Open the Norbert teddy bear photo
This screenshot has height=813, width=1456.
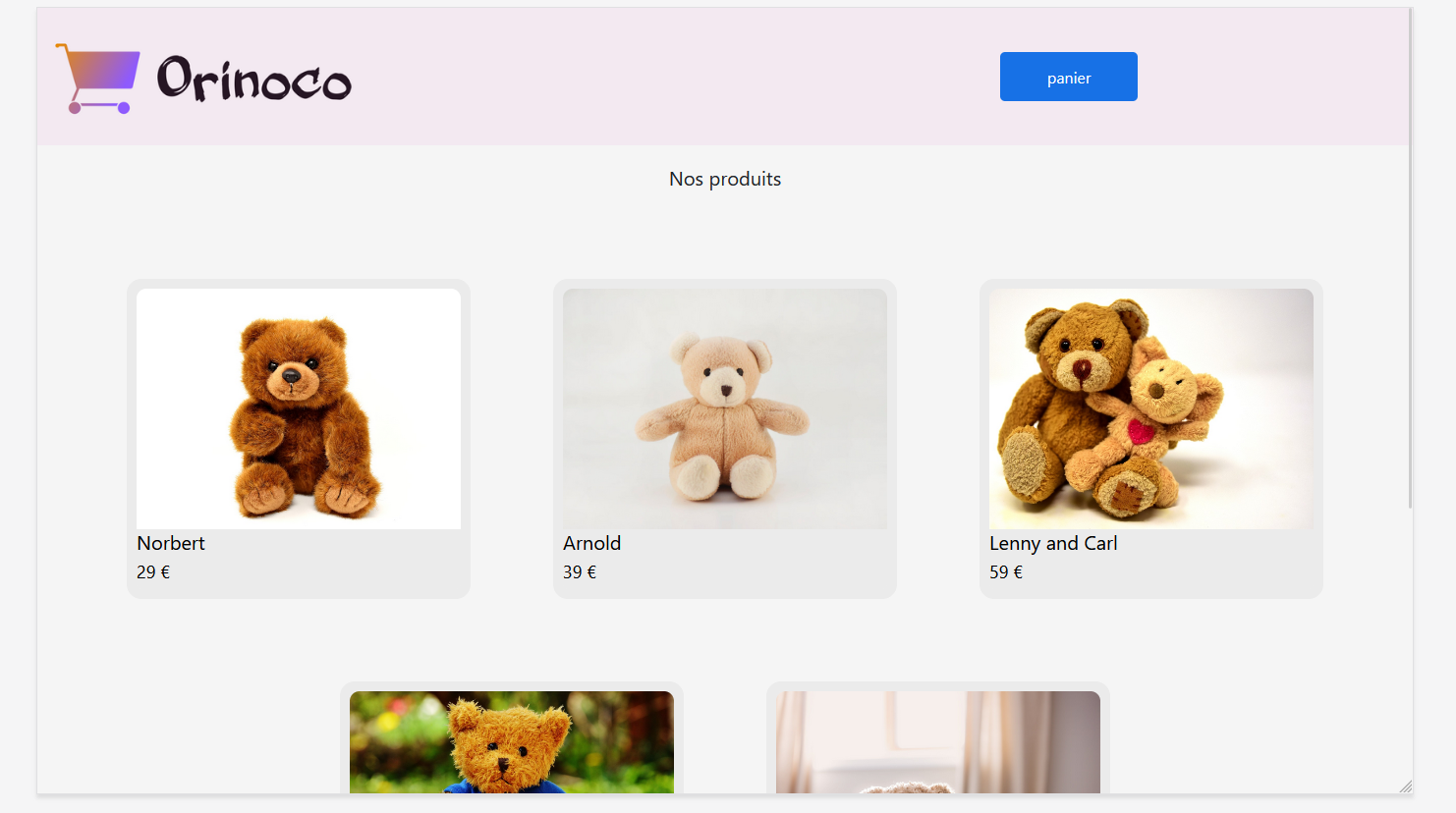pos(299,408)
